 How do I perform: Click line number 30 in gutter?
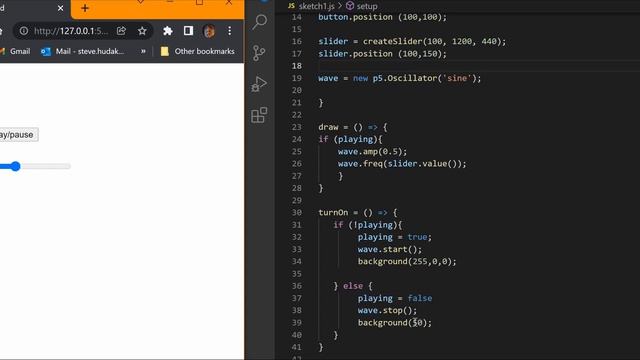pos(297,213)
